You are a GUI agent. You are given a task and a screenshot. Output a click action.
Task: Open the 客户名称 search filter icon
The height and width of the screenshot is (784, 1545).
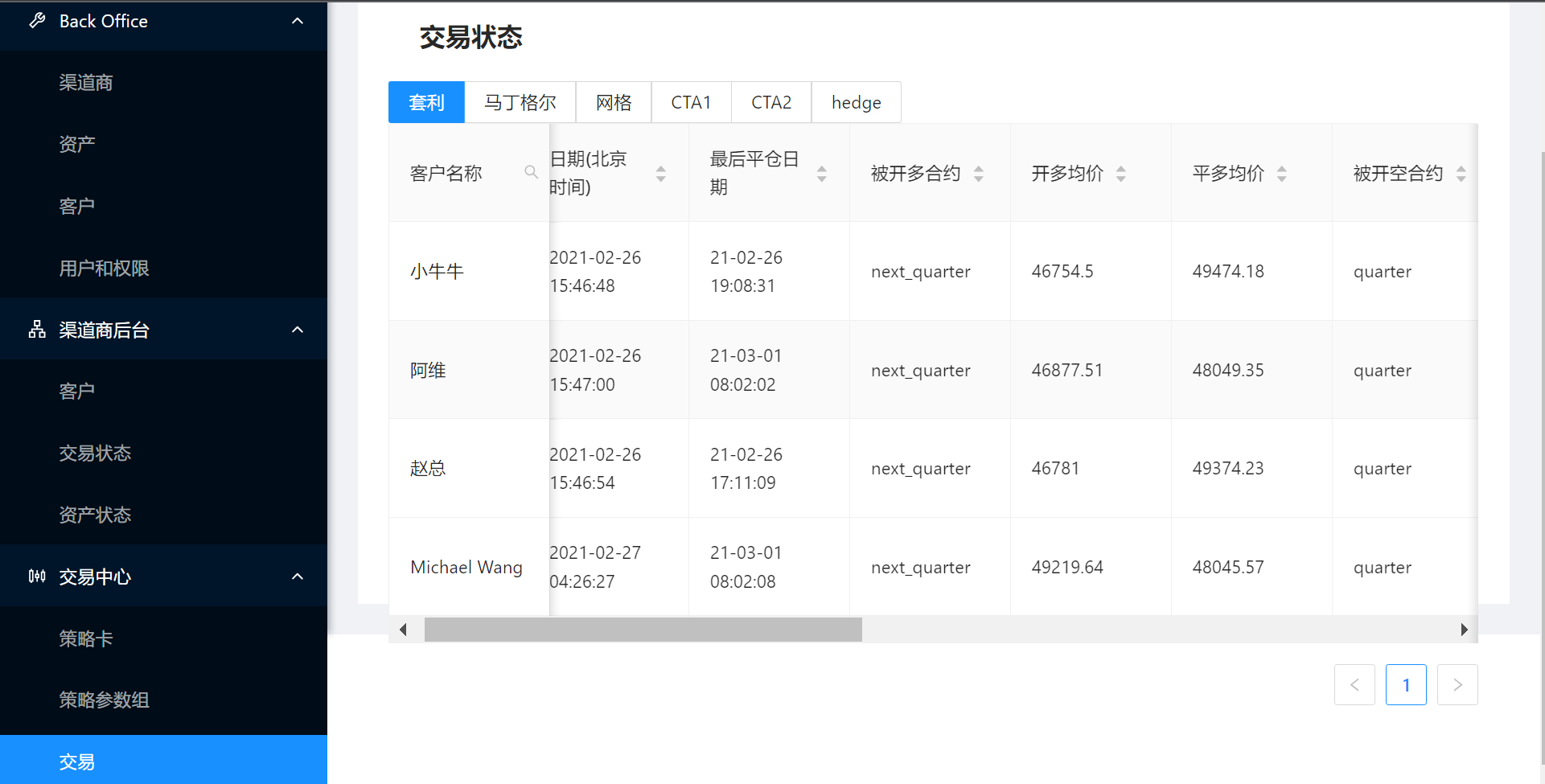click(531, 172)
